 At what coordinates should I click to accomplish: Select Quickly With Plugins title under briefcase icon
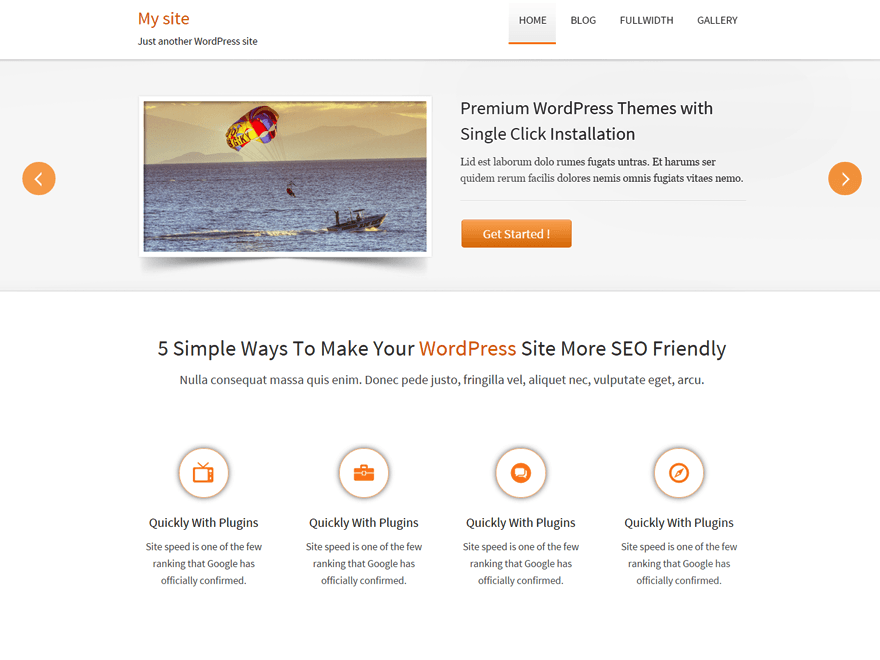pos(364,522)
